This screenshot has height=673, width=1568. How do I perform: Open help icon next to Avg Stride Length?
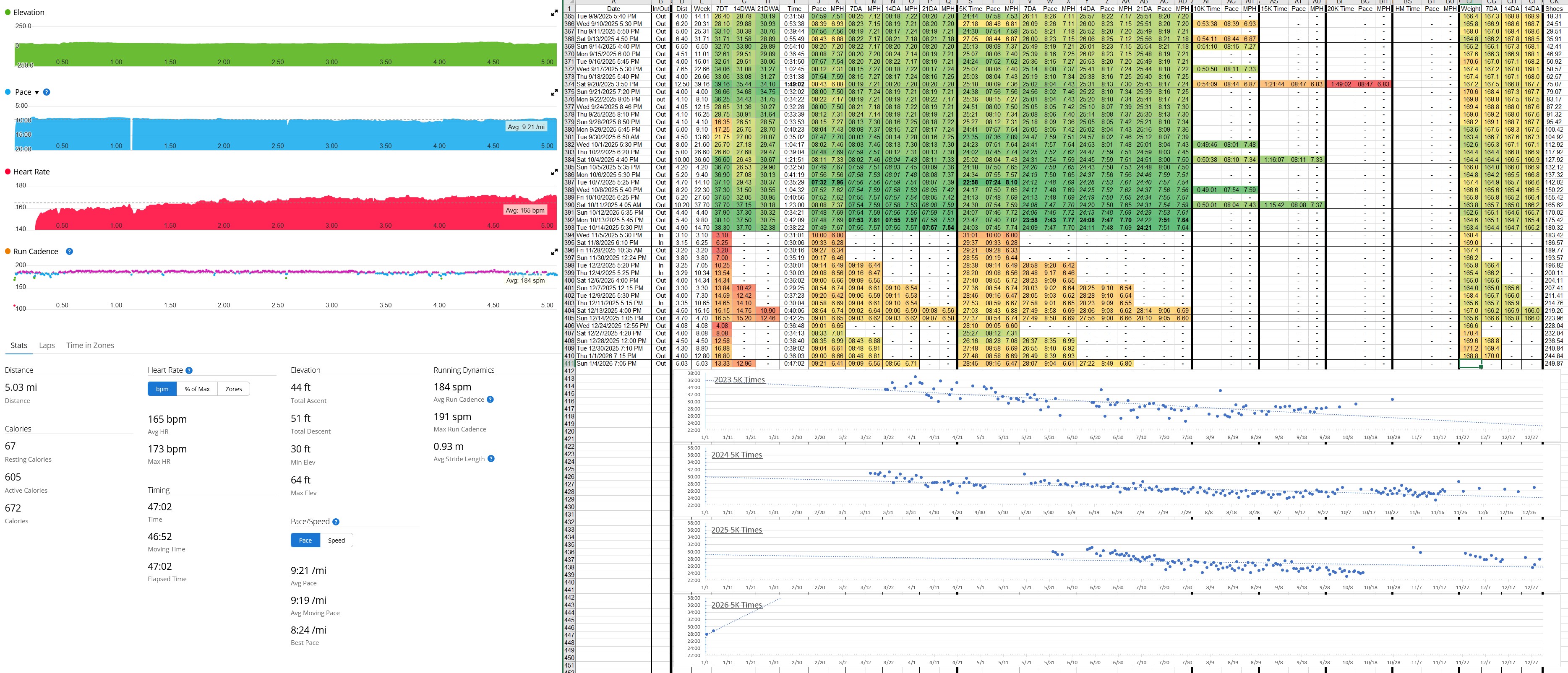click(491, 459)
